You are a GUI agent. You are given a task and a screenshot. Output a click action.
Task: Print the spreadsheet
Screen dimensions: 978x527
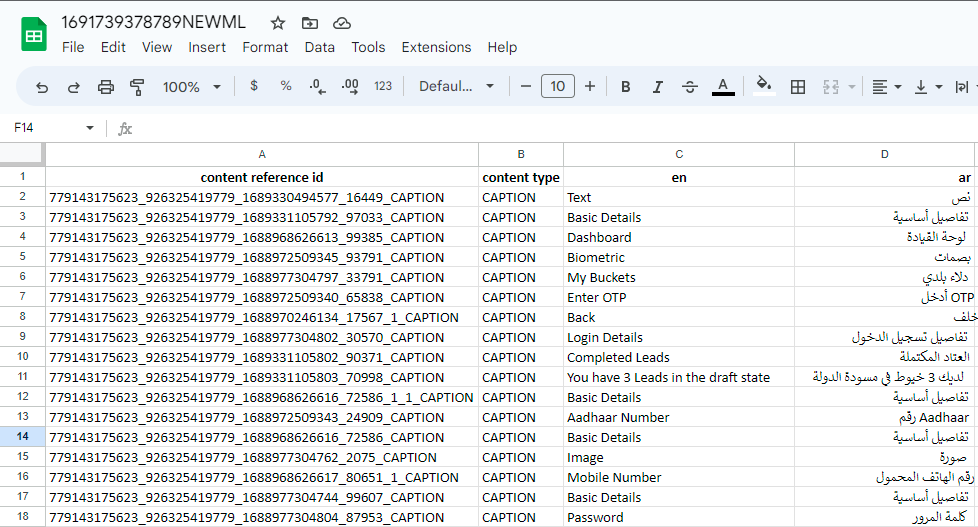coord(105,87)
